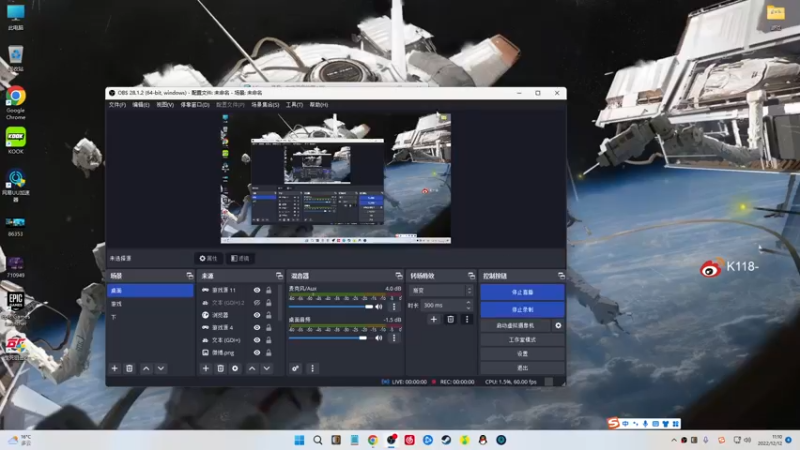Open the 文件(F) File menu in OBS
This screenshot has height=450, width=800.
[117, 105]
